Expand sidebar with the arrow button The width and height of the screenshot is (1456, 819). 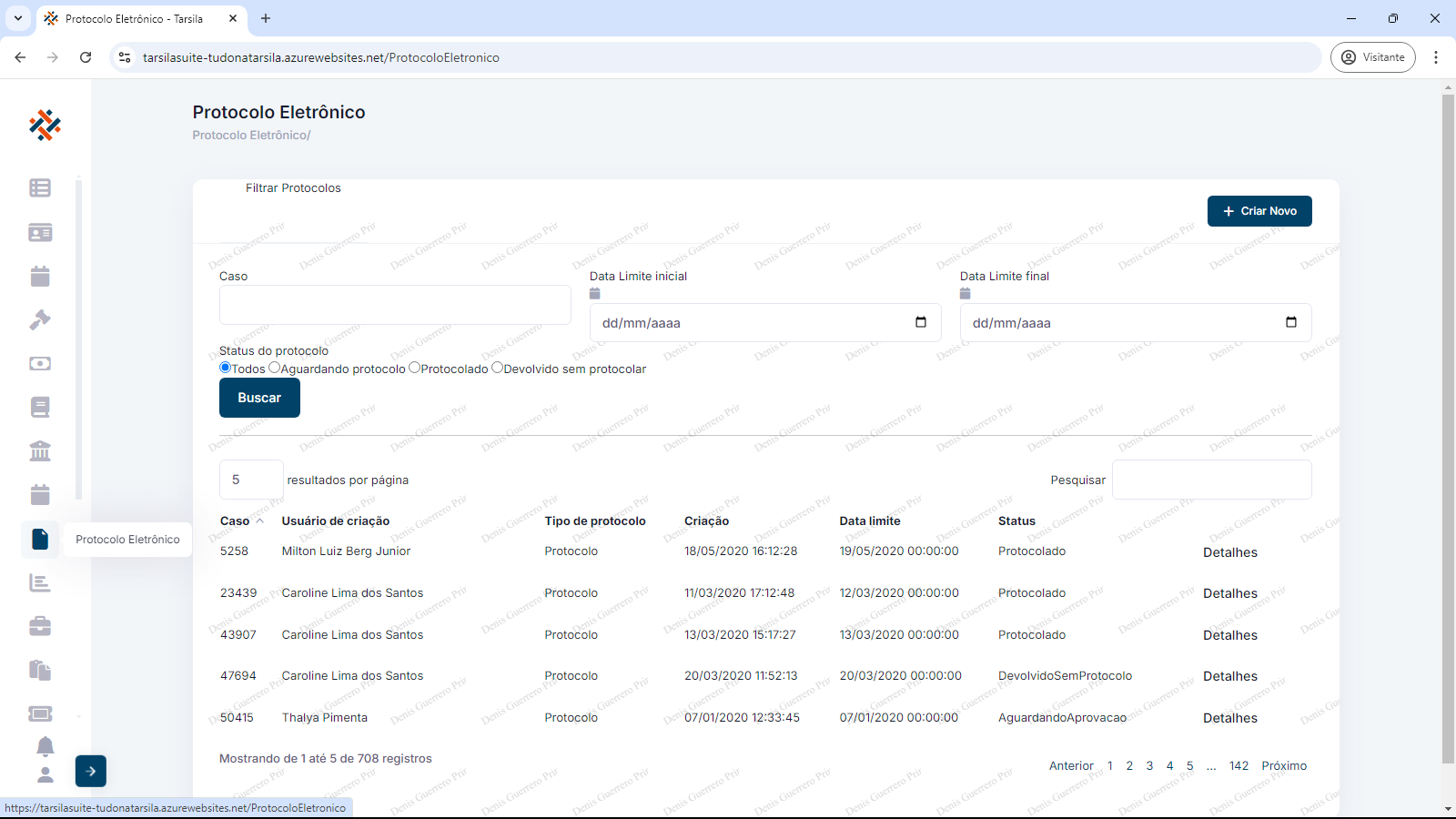pos(91,771)
